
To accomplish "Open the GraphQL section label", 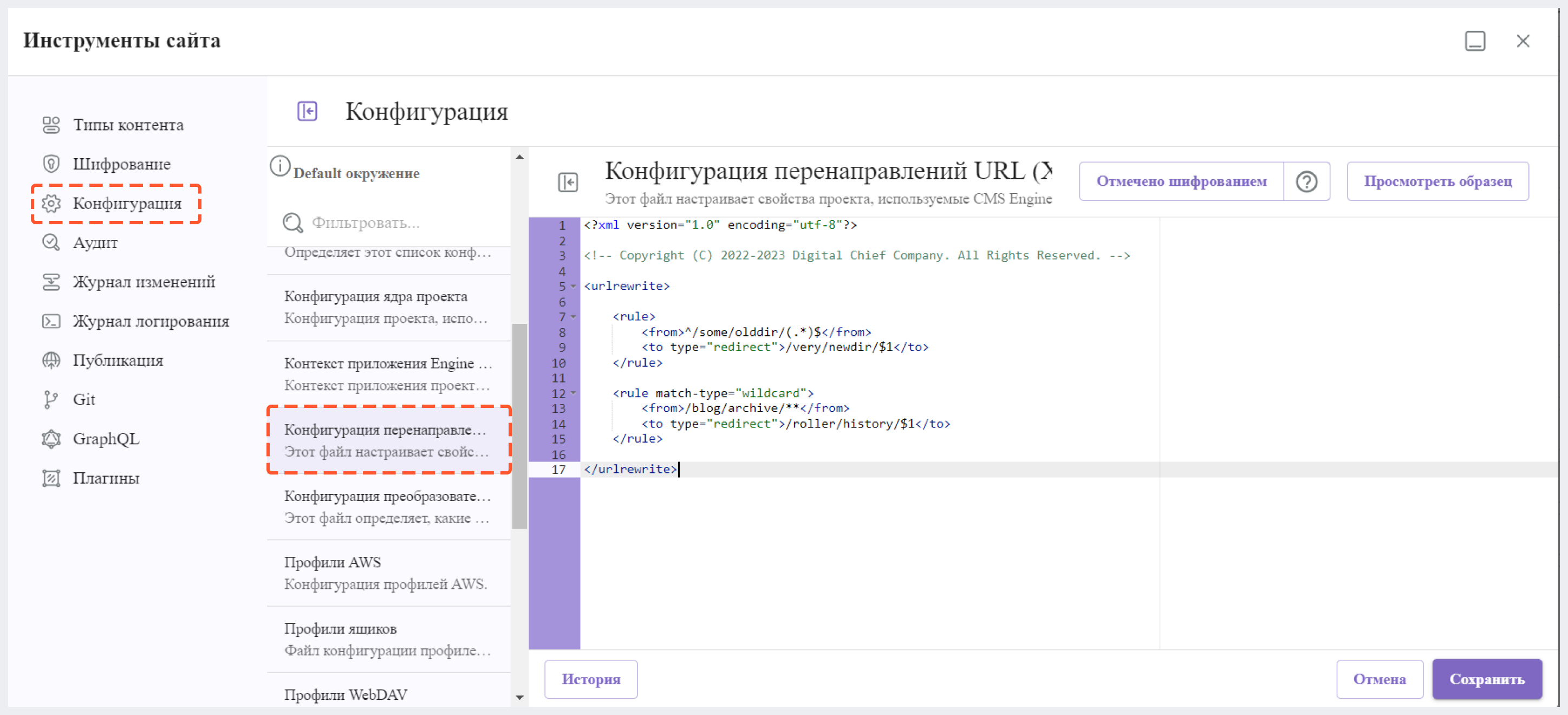I will tap(106, 439).
